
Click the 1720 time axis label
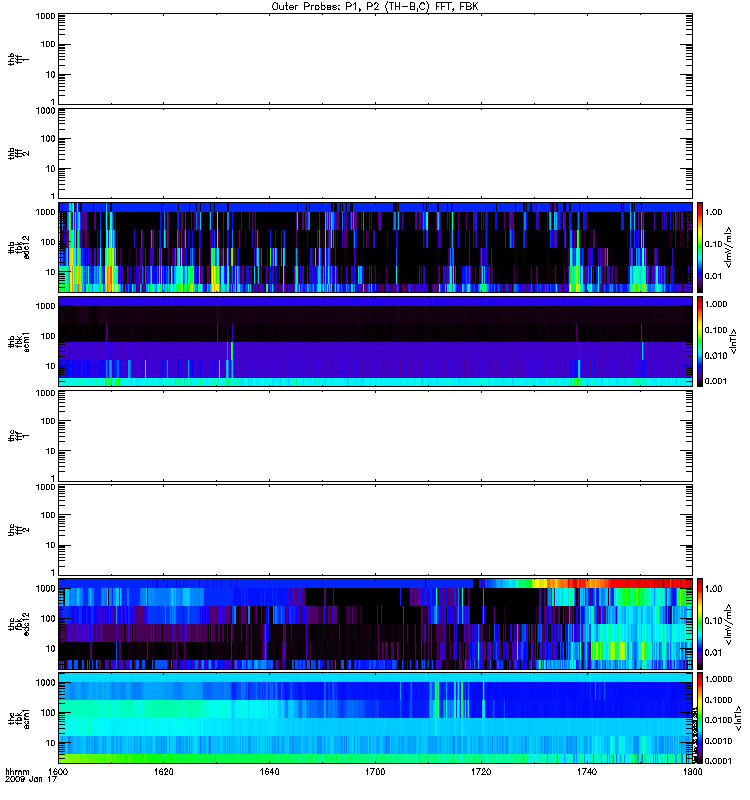pyautogui.click(x=481, y=772)
